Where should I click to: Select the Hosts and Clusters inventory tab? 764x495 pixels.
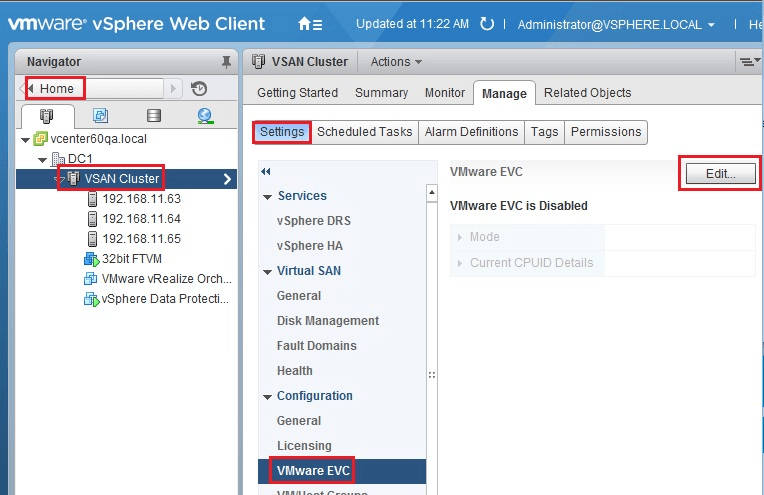(x=46, y=116)
